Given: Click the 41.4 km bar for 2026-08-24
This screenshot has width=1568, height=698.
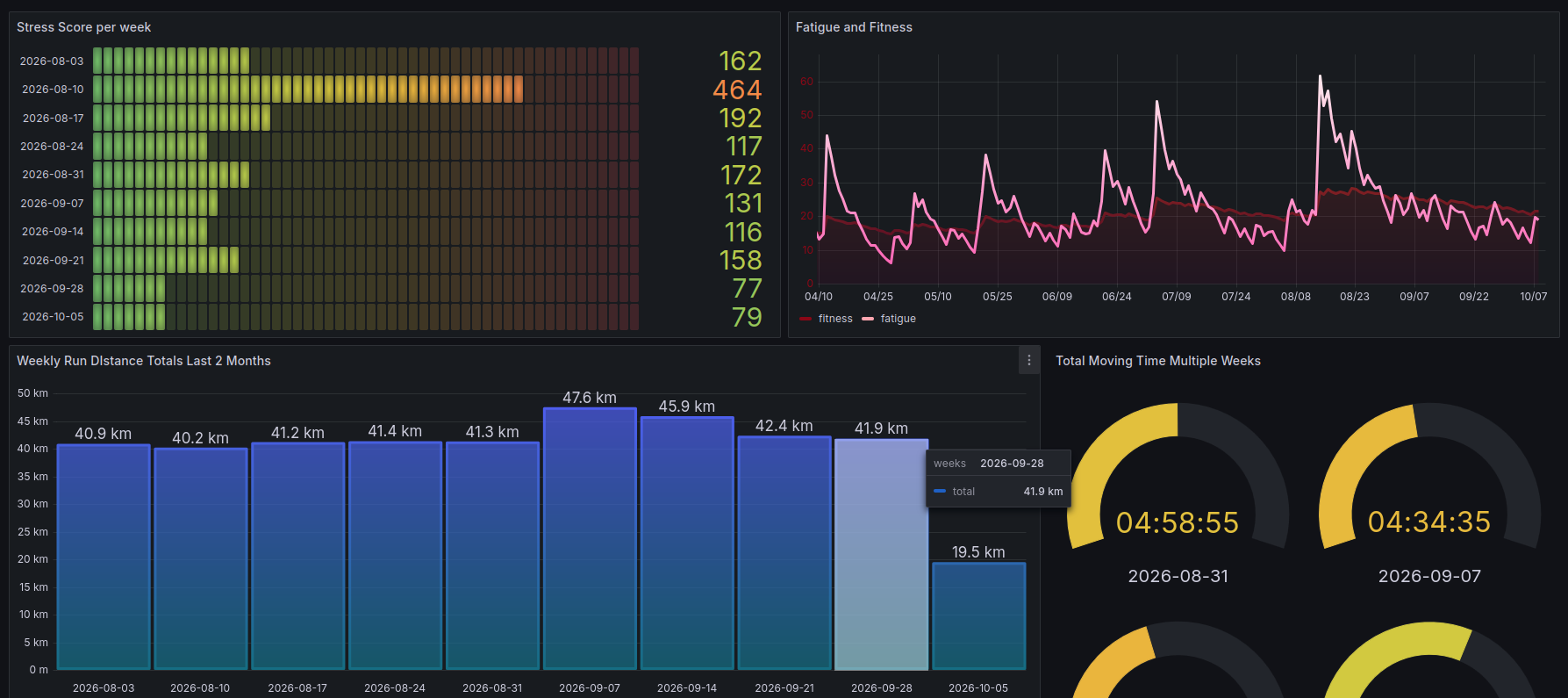Looking at the screenshot, I should (x=395, y=556).
